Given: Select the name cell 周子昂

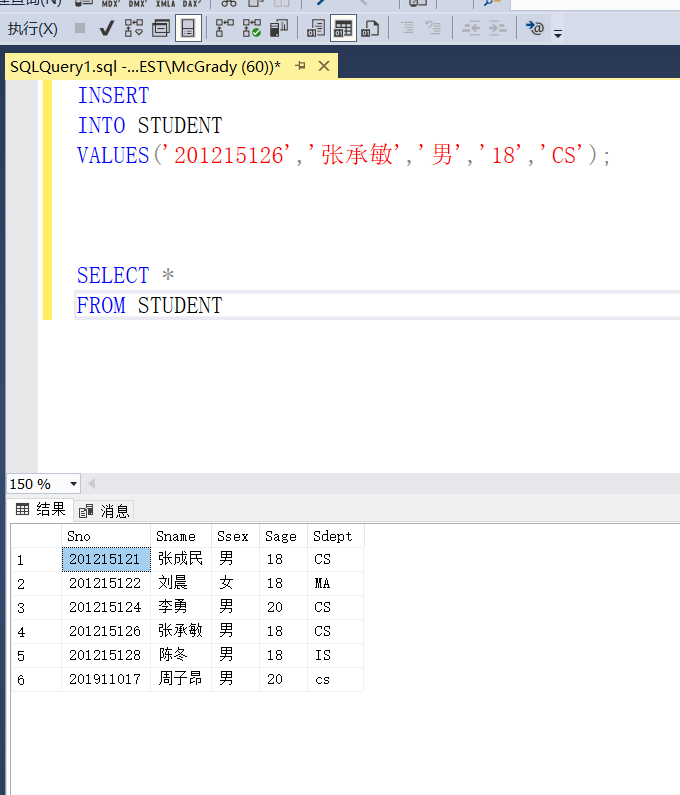Looking at the screenshot, I should pos(181,679).
